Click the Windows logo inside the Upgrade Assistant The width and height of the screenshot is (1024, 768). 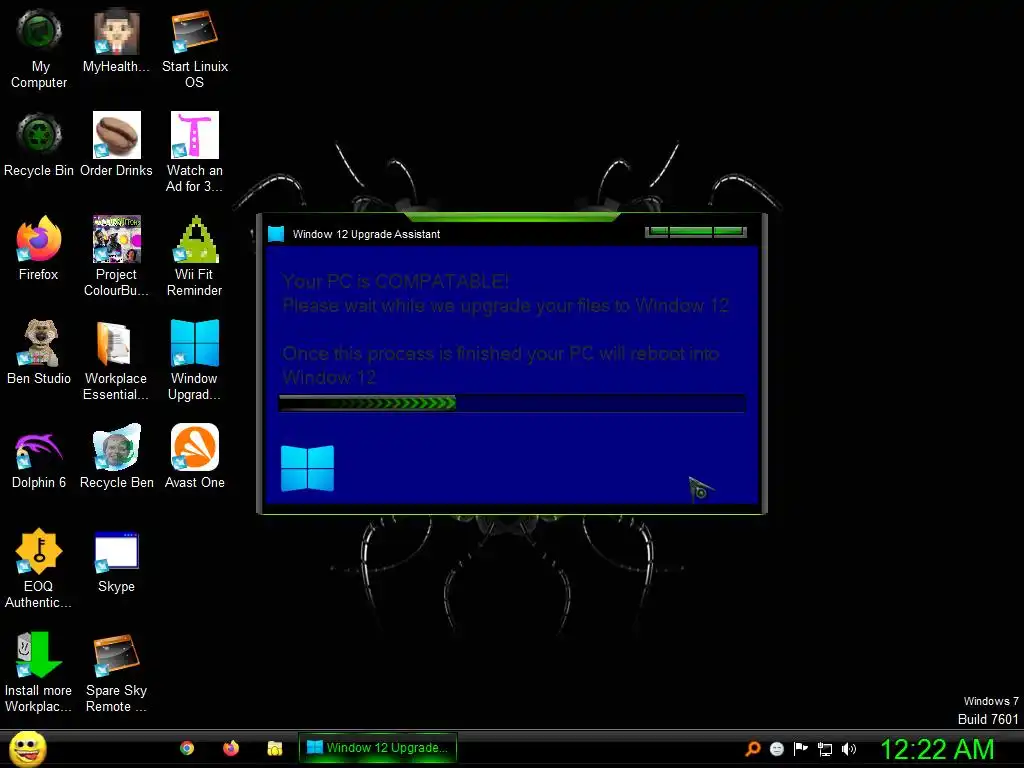pyautogui.click(x=307, y=468)
